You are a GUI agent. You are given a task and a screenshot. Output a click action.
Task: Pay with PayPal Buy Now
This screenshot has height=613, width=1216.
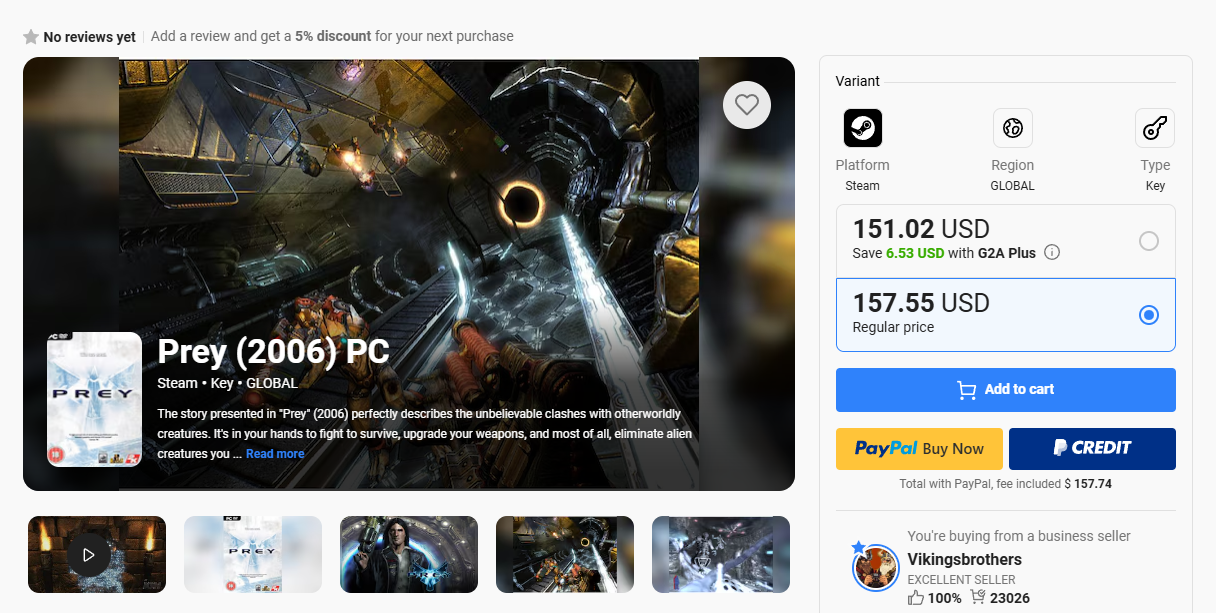click(919, 449)
